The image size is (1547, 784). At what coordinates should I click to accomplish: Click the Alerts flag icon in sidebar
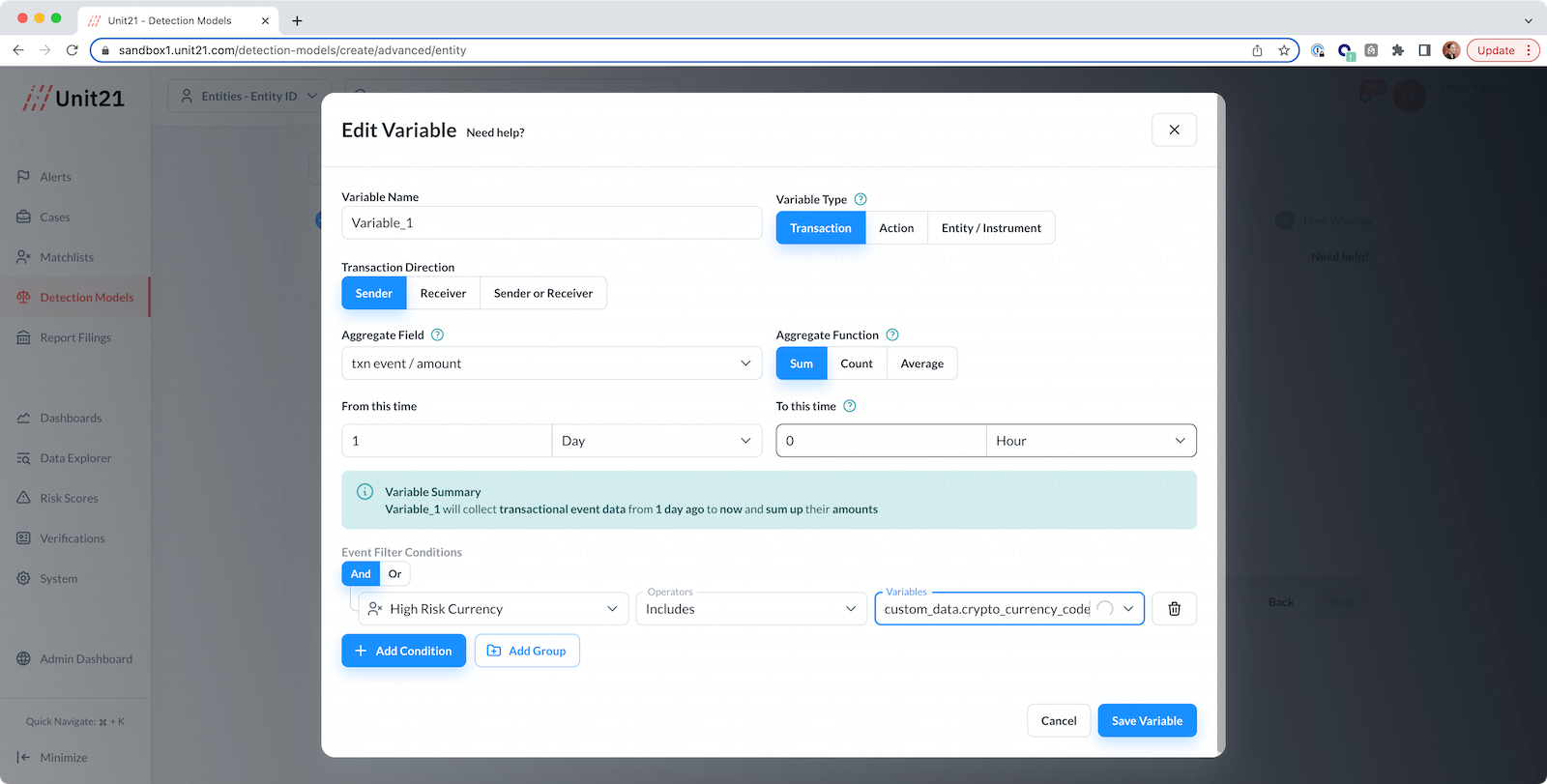[23, 177]
